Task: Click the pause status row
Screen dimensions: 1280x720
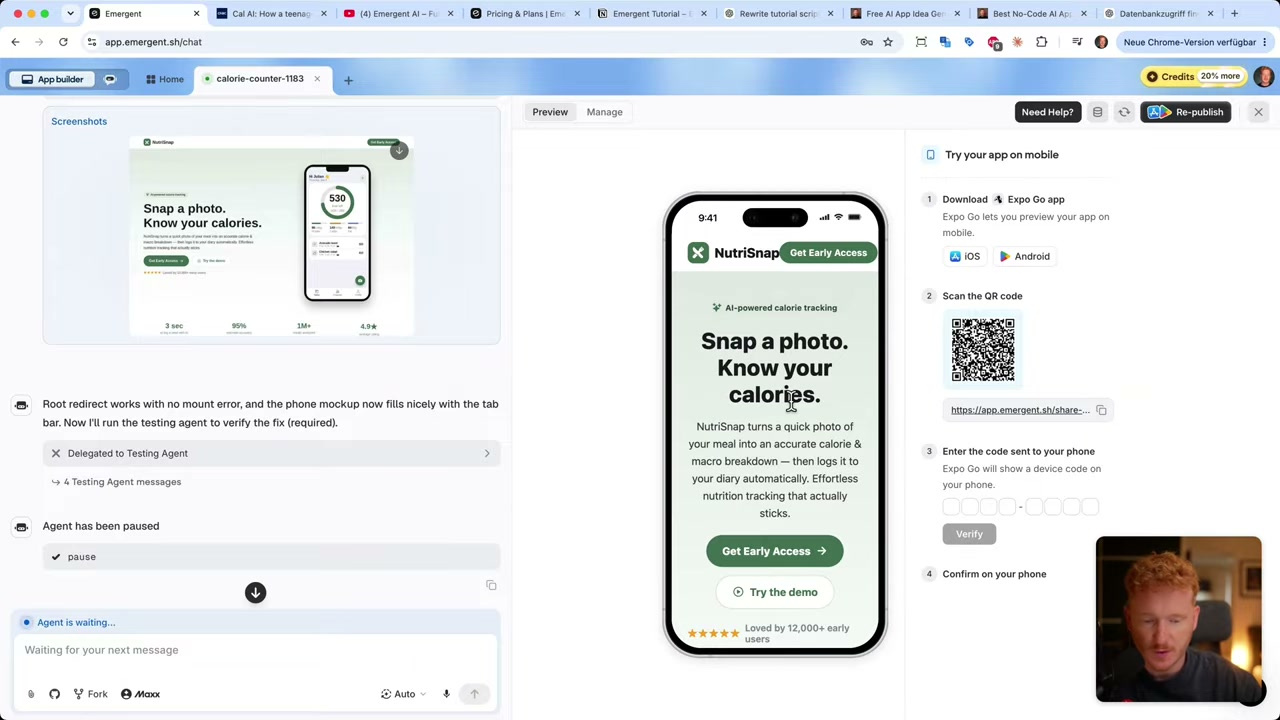Action: 271,557
